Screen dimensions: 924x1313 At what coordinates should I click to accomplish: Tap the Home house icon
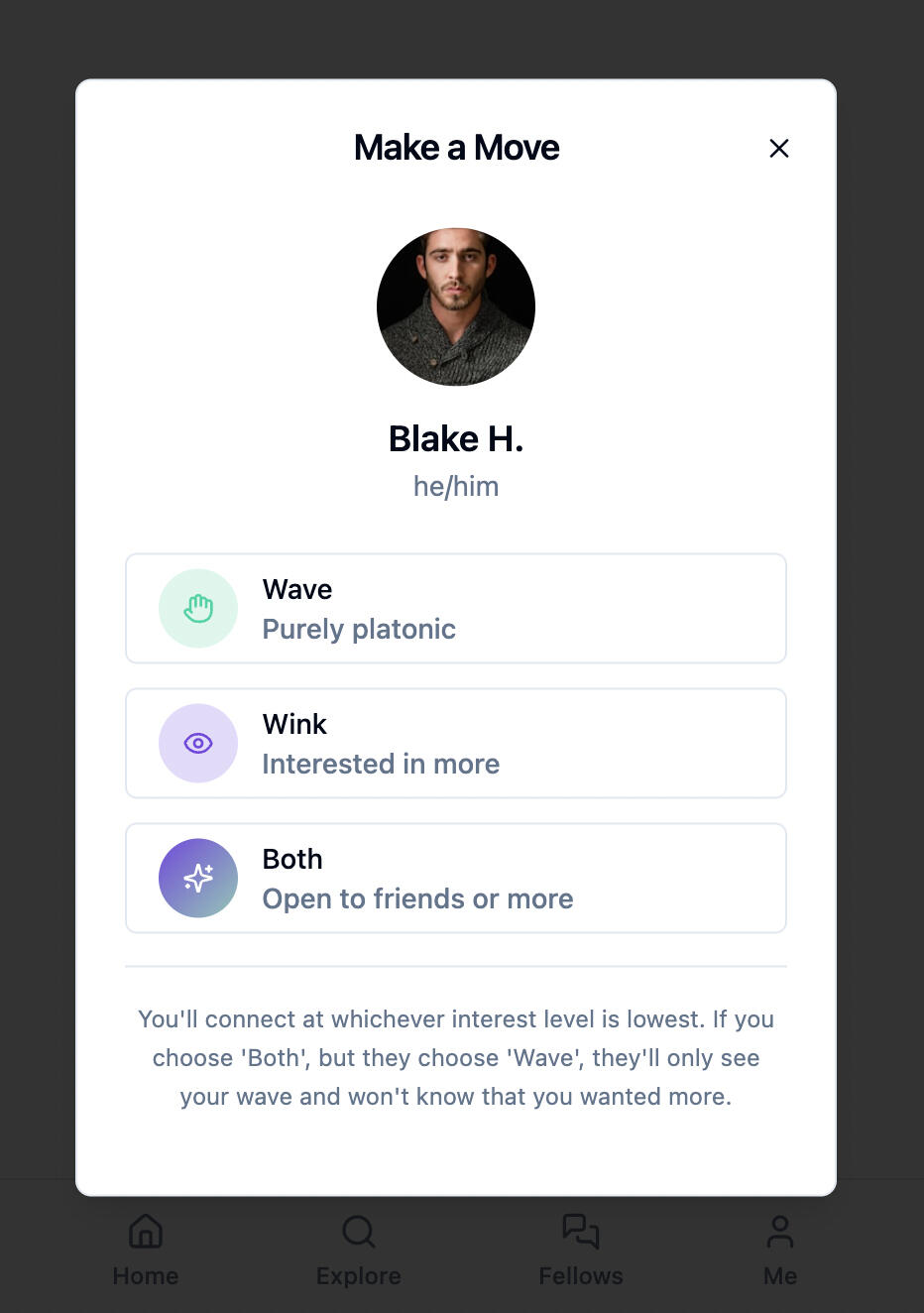[x=146, y=1231]
